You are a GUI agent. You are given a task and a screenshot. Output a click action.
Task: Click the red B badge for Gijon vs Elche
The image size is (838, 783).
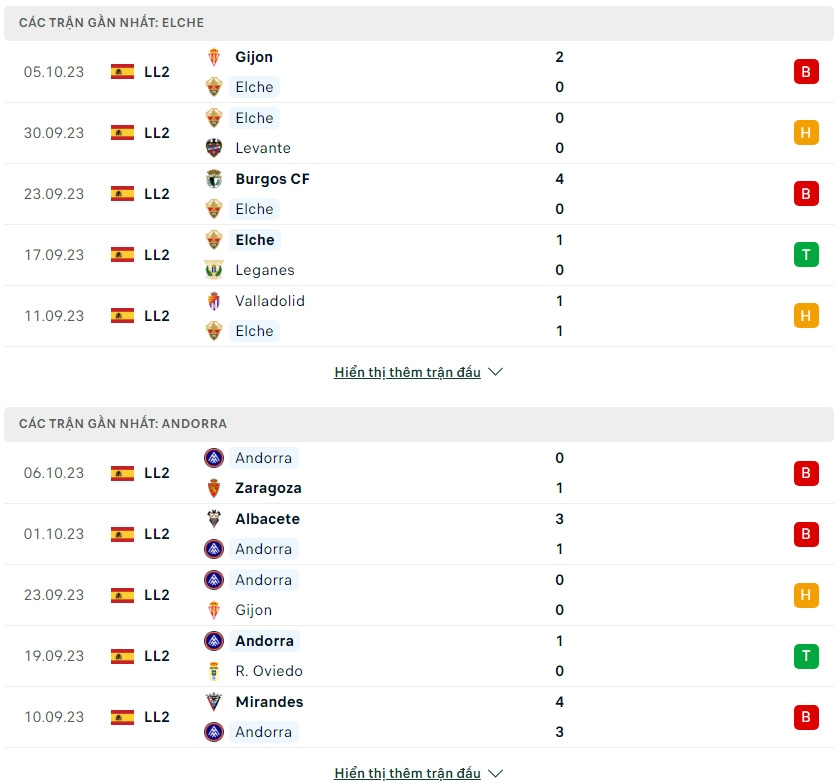click(x=806, y=72)
